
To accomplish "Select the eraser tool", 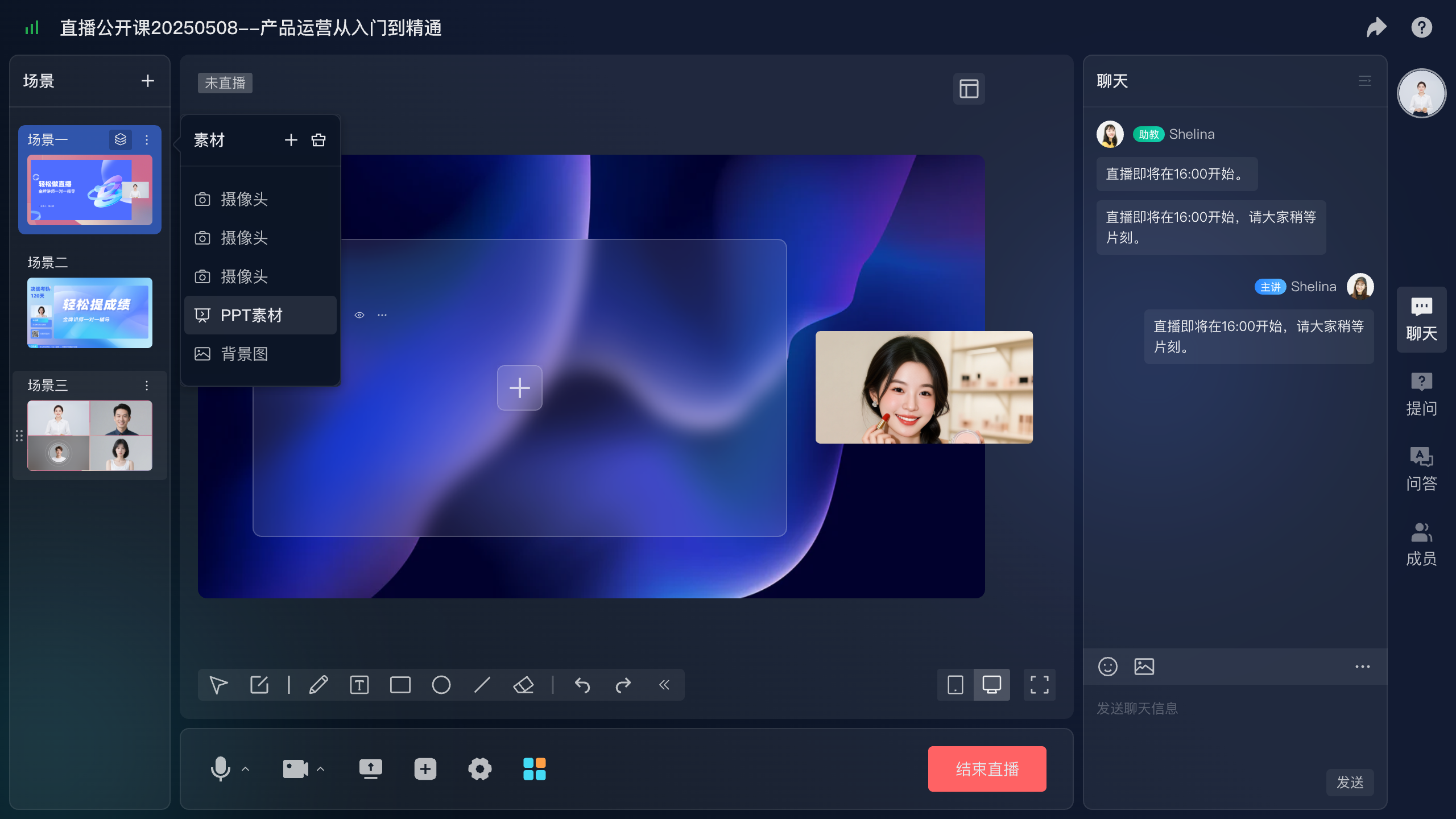I will click(x=523, y=685).
